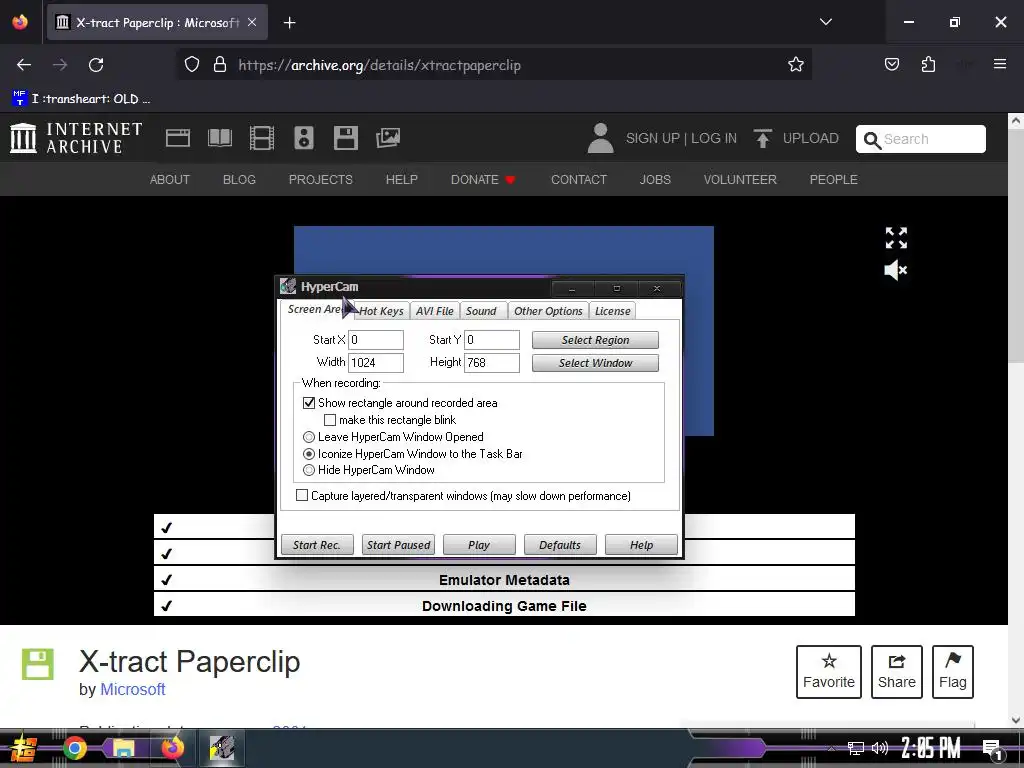Click the browser address bar URL
Screen dimensions: 1024x768
click(379, 65)
